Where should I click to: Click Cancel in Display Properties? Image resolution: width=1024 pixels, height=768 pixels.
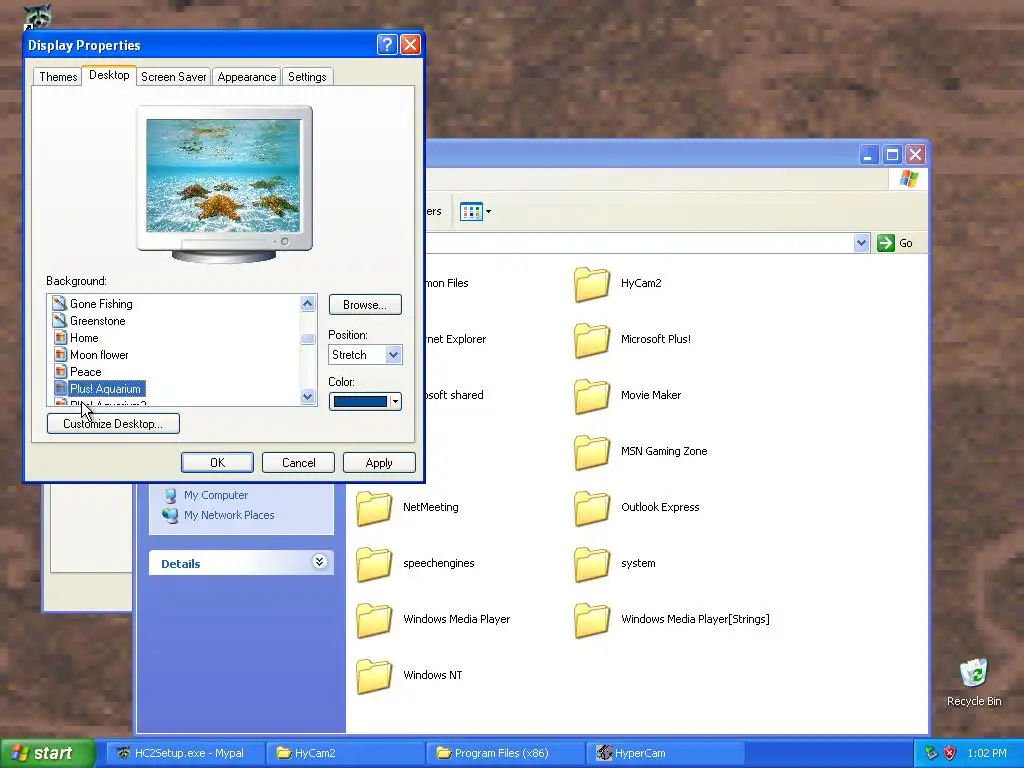298,462
